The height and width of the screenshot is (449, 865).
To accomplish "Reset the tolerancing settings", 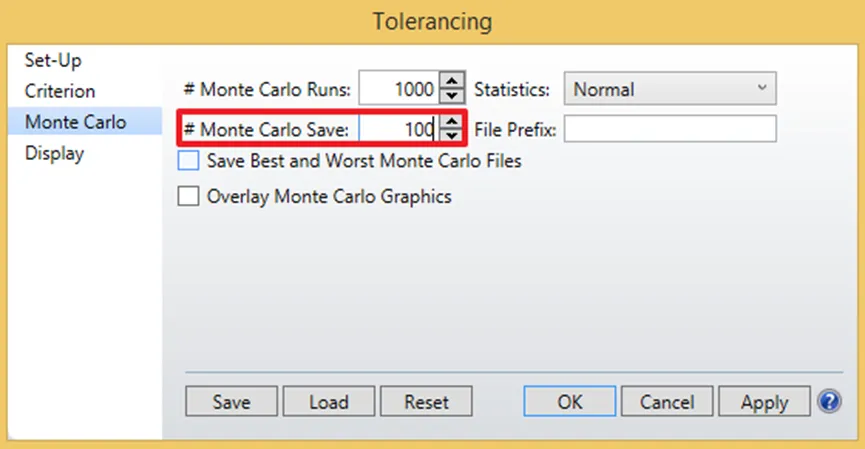I will (426, 401).
